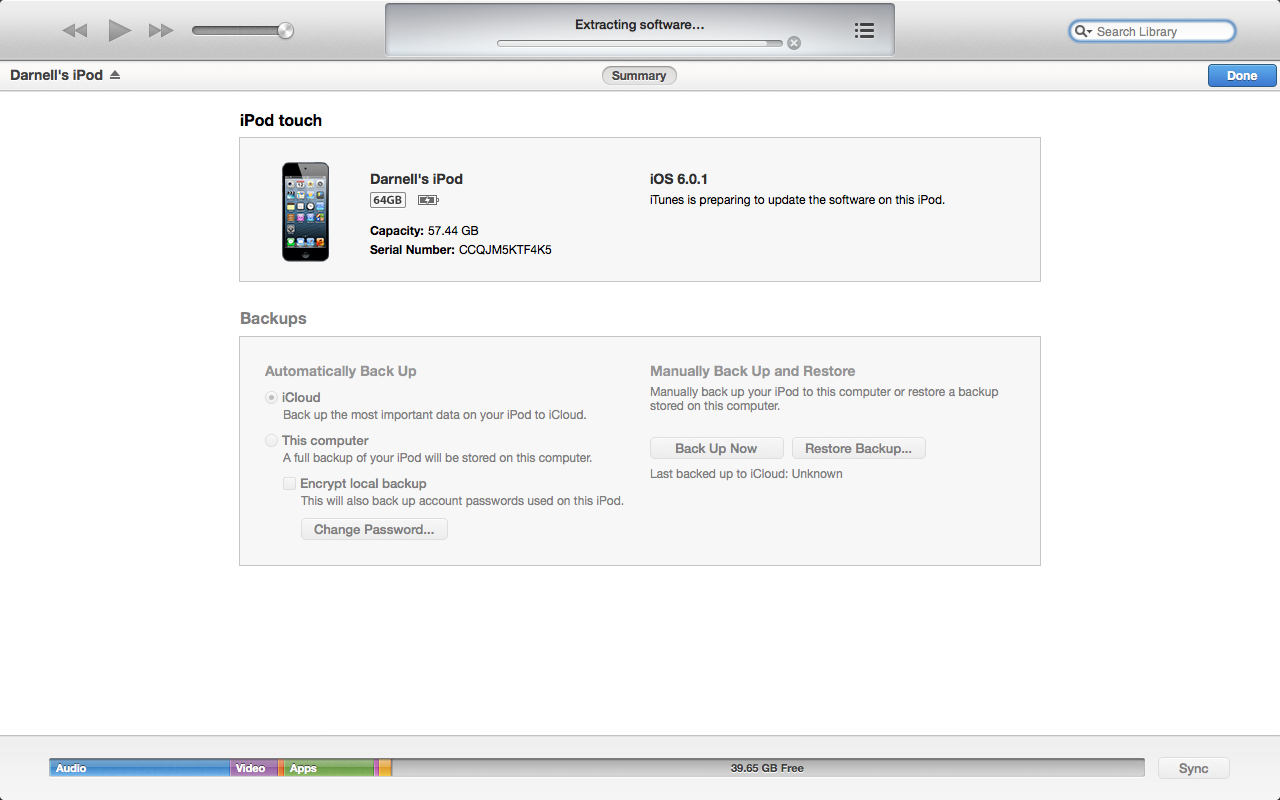Click Darnell's iPod name in header bar

(x=56, y=75)
